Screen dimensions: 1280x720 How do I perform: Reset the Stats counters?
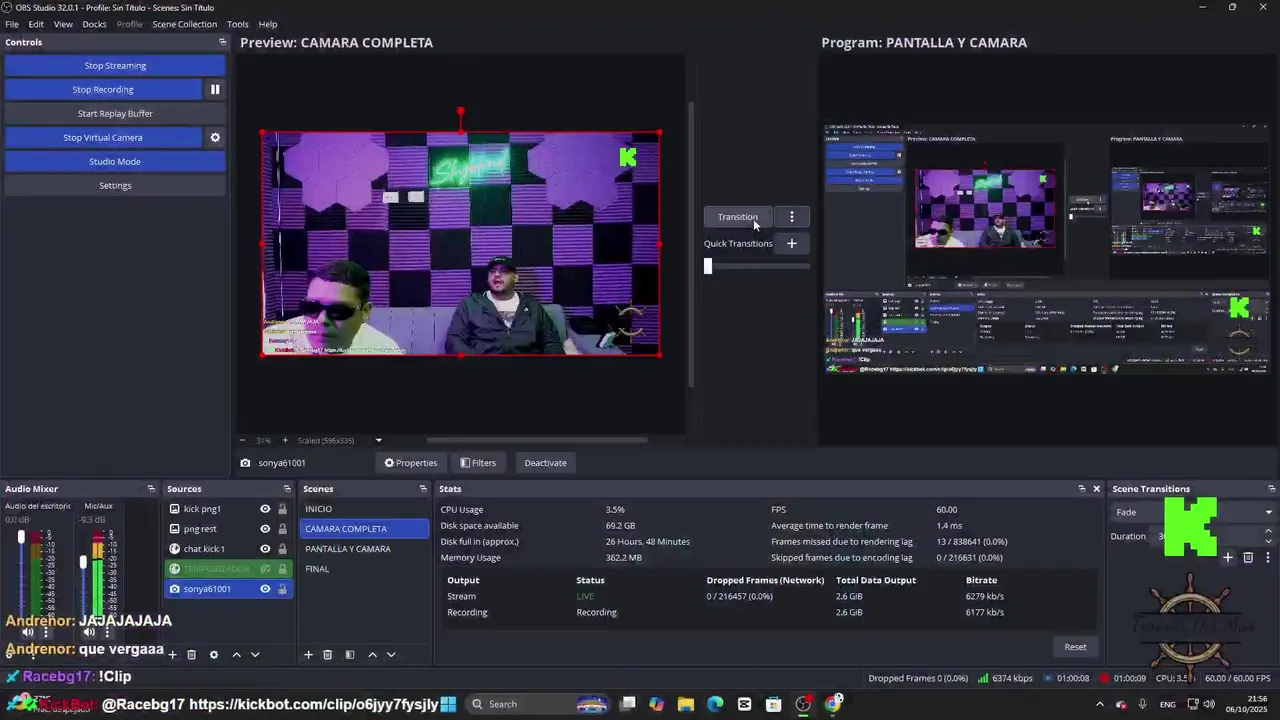pyautogui.click(x=1075, y=646)
